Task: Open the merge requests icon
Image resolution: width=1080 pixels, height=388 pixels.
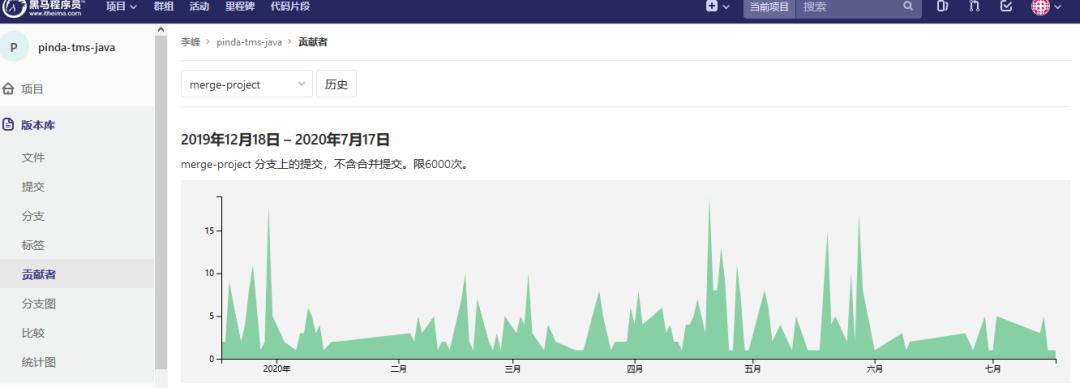Action: pos(974,6)
